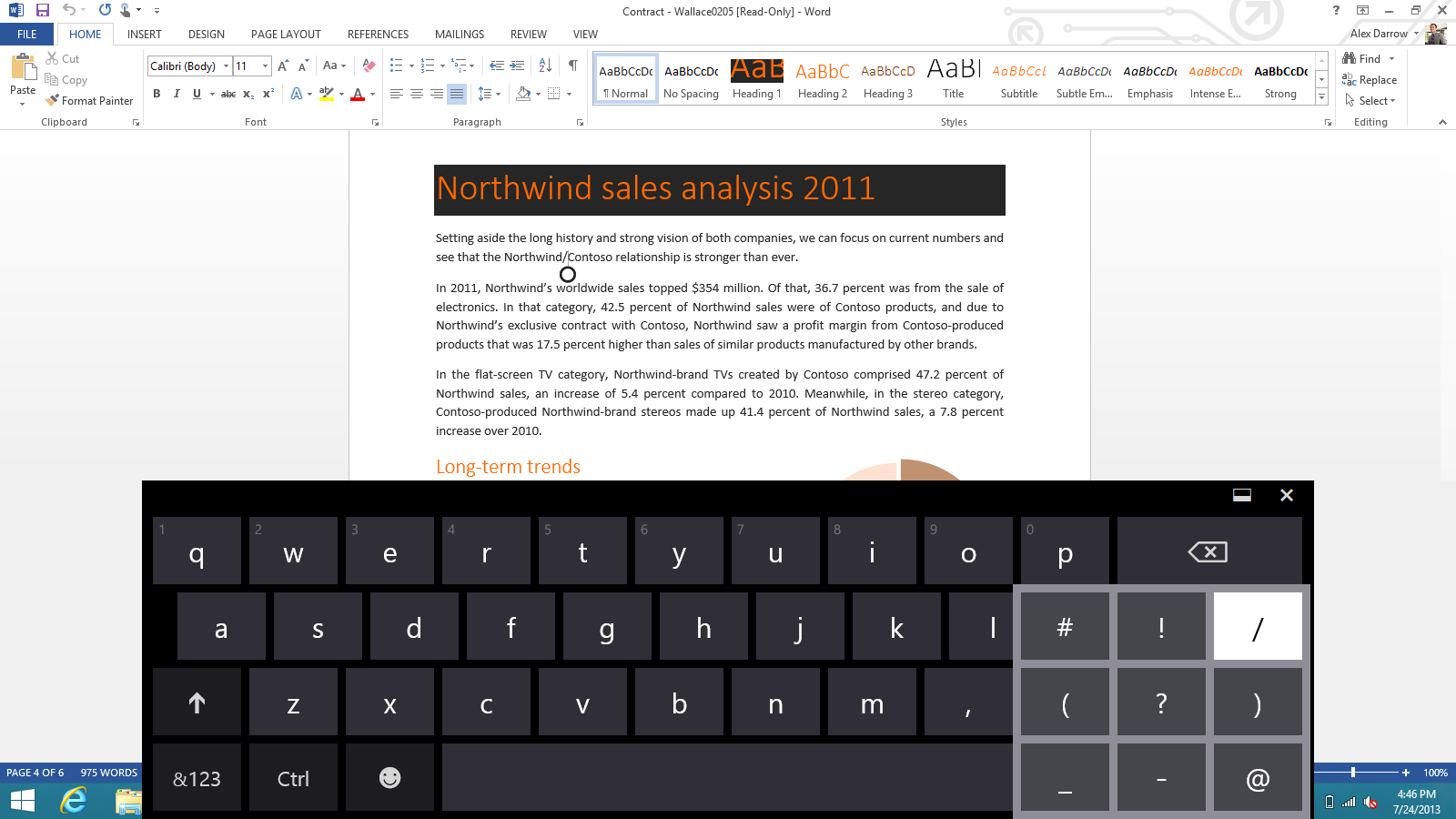The image size is (1456, 819).
Task: Apply the yellow text highlight color
Action: (x=326, y=94)
